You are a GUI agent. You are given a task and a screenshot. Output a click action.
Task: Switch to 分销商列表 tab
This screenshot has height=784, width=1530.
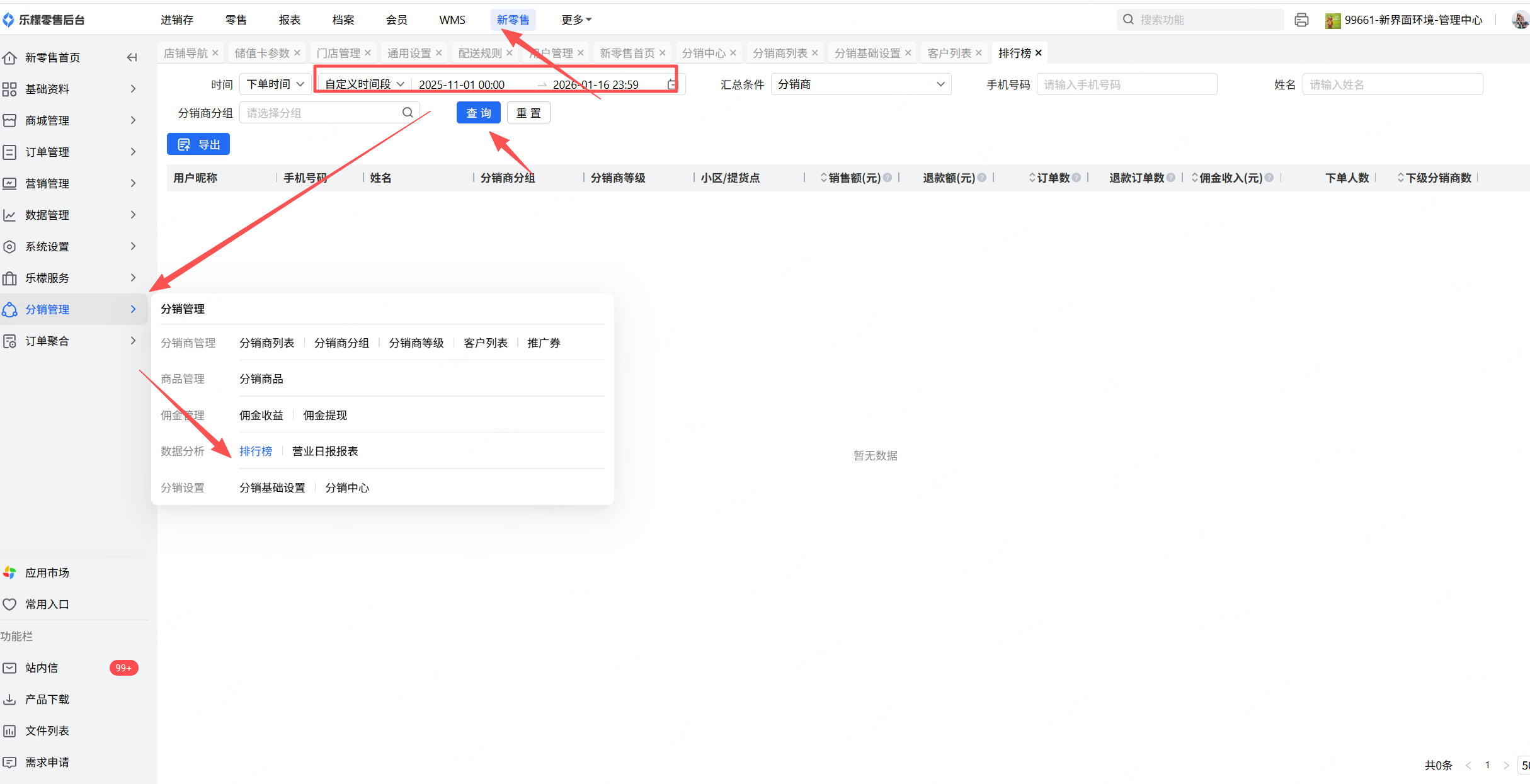[x=780, y=53]
